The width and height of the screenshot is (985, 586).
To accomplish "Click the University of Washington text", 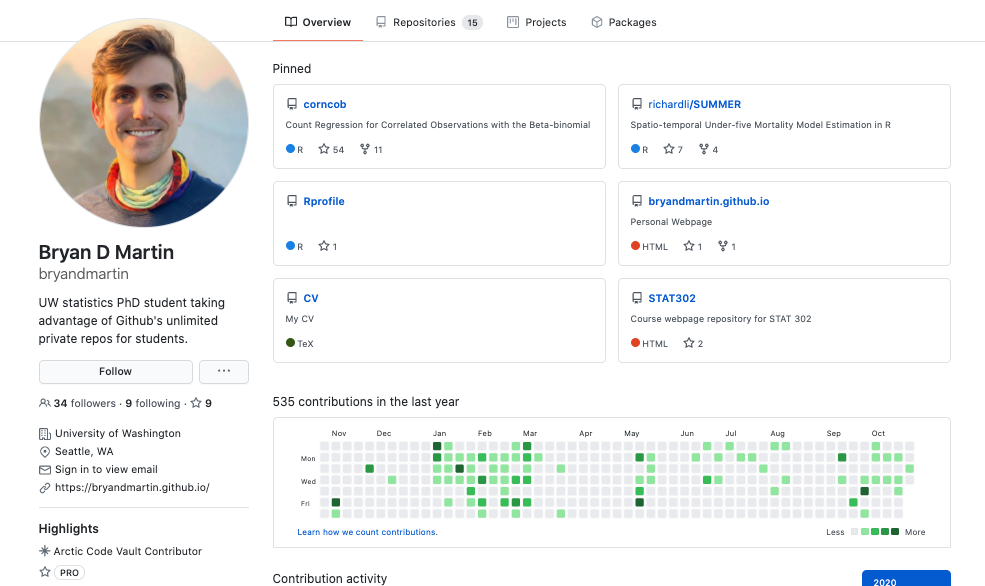I will point(117,433).
